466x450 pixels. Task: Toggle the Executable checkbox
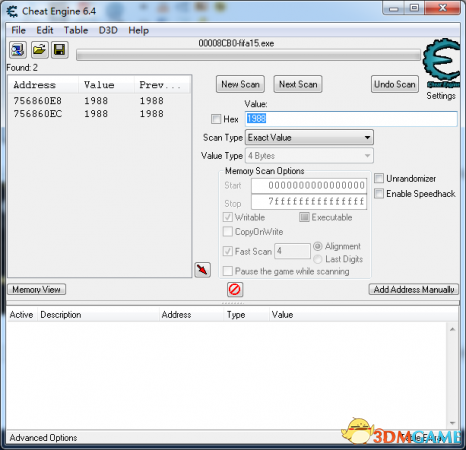pyautogui.click(x=304, y=217)
